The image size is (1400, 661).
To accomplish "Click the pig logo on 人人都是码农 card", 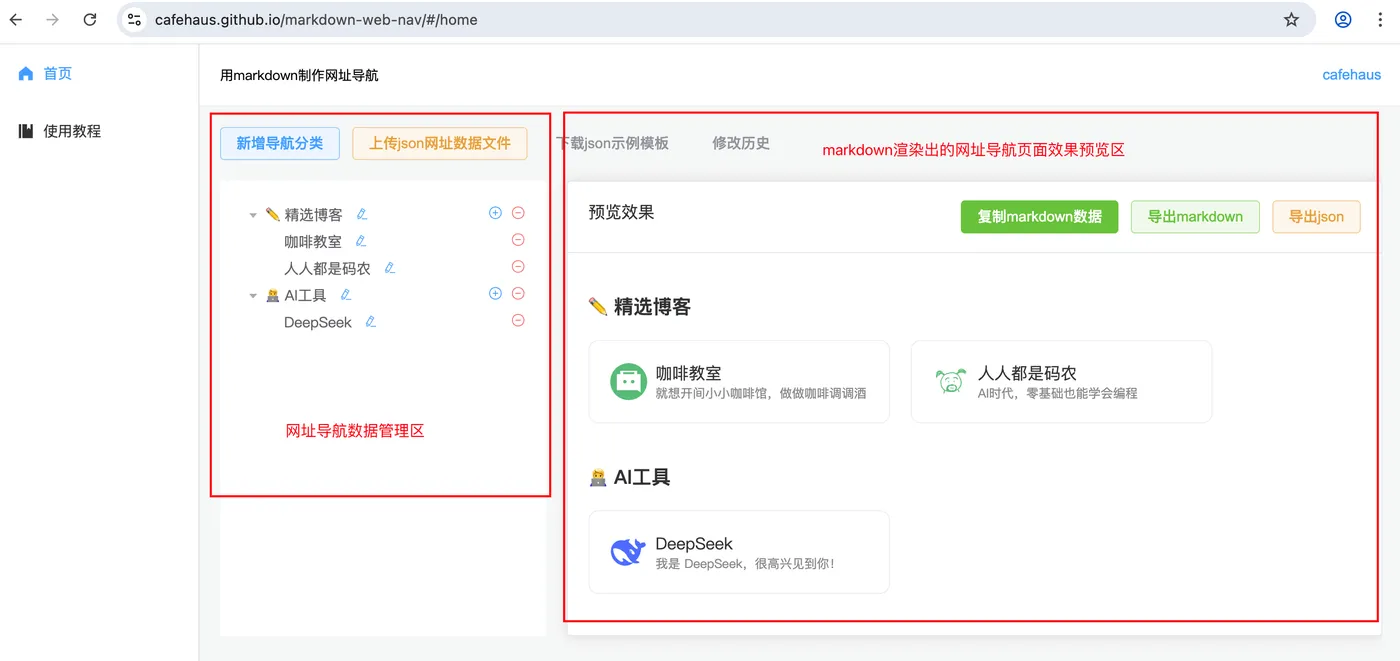I will pos(950,382).
